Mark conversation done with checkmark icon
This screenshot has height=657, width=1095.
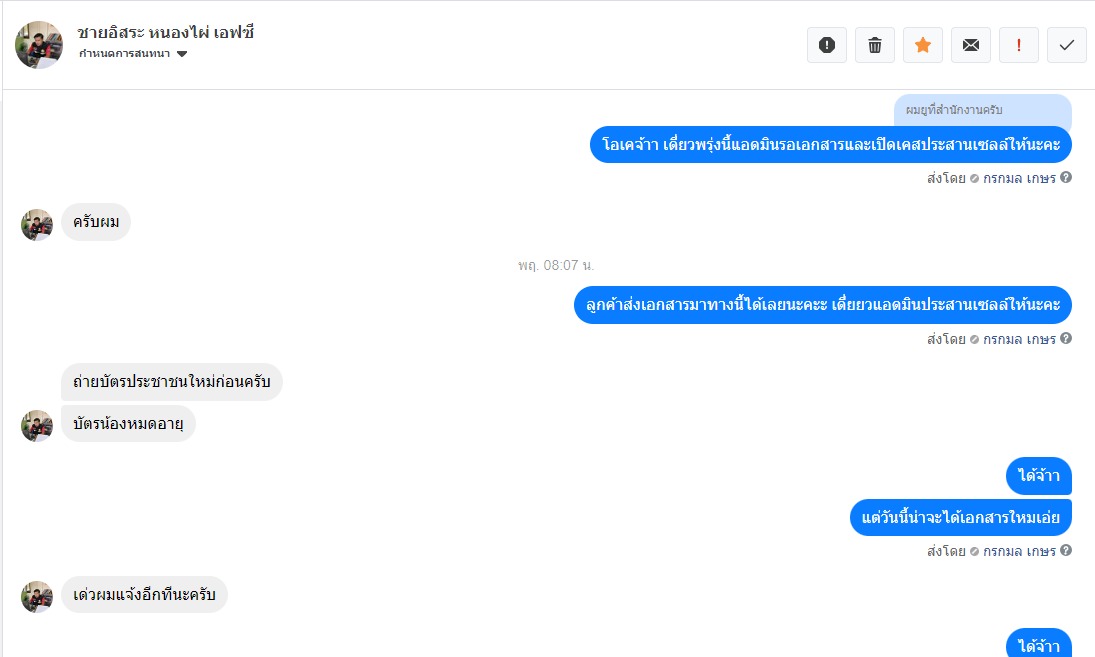1066,45
